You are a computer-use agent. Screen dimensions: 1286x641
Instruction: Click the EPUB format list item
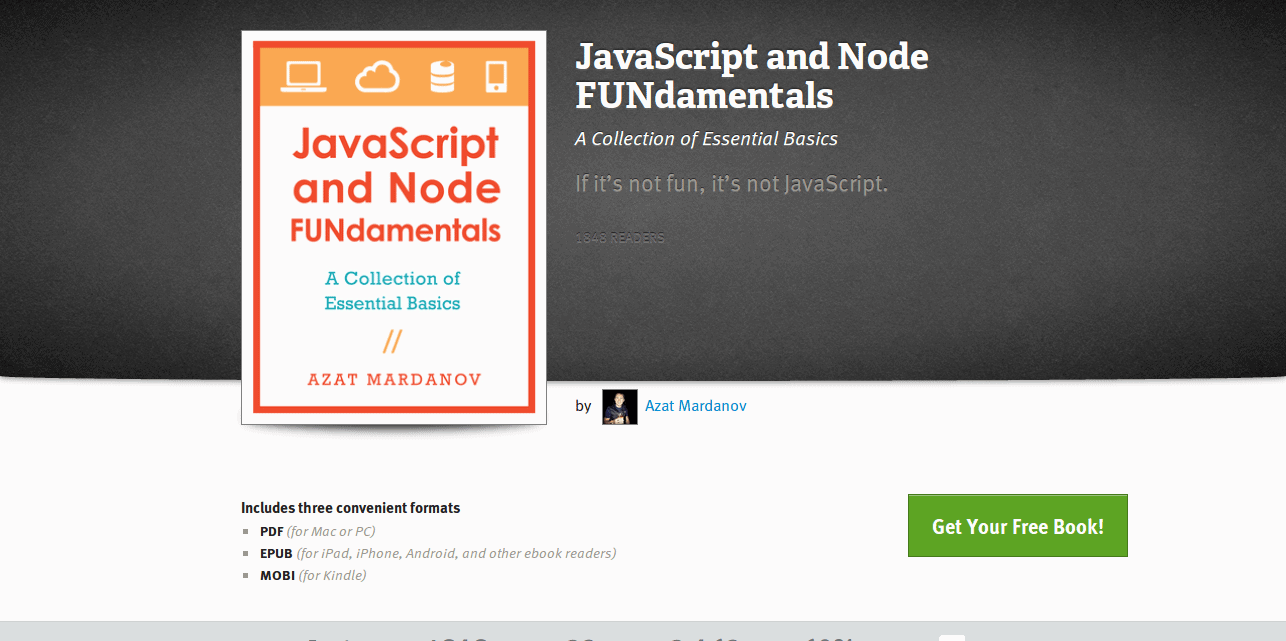click(x=438, y=553)
